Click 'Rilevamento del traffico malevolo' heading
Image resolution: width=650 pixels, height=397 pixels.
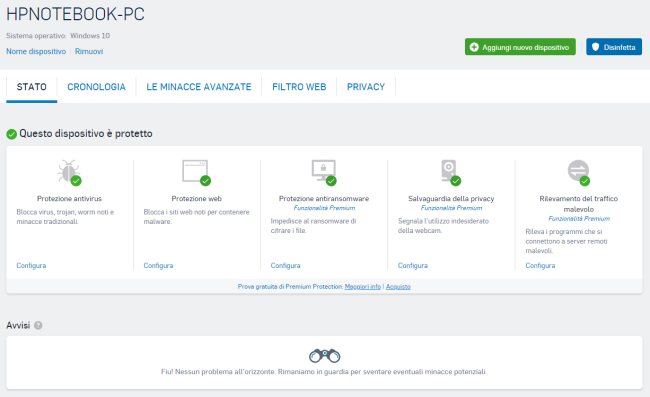pos(579,204)
